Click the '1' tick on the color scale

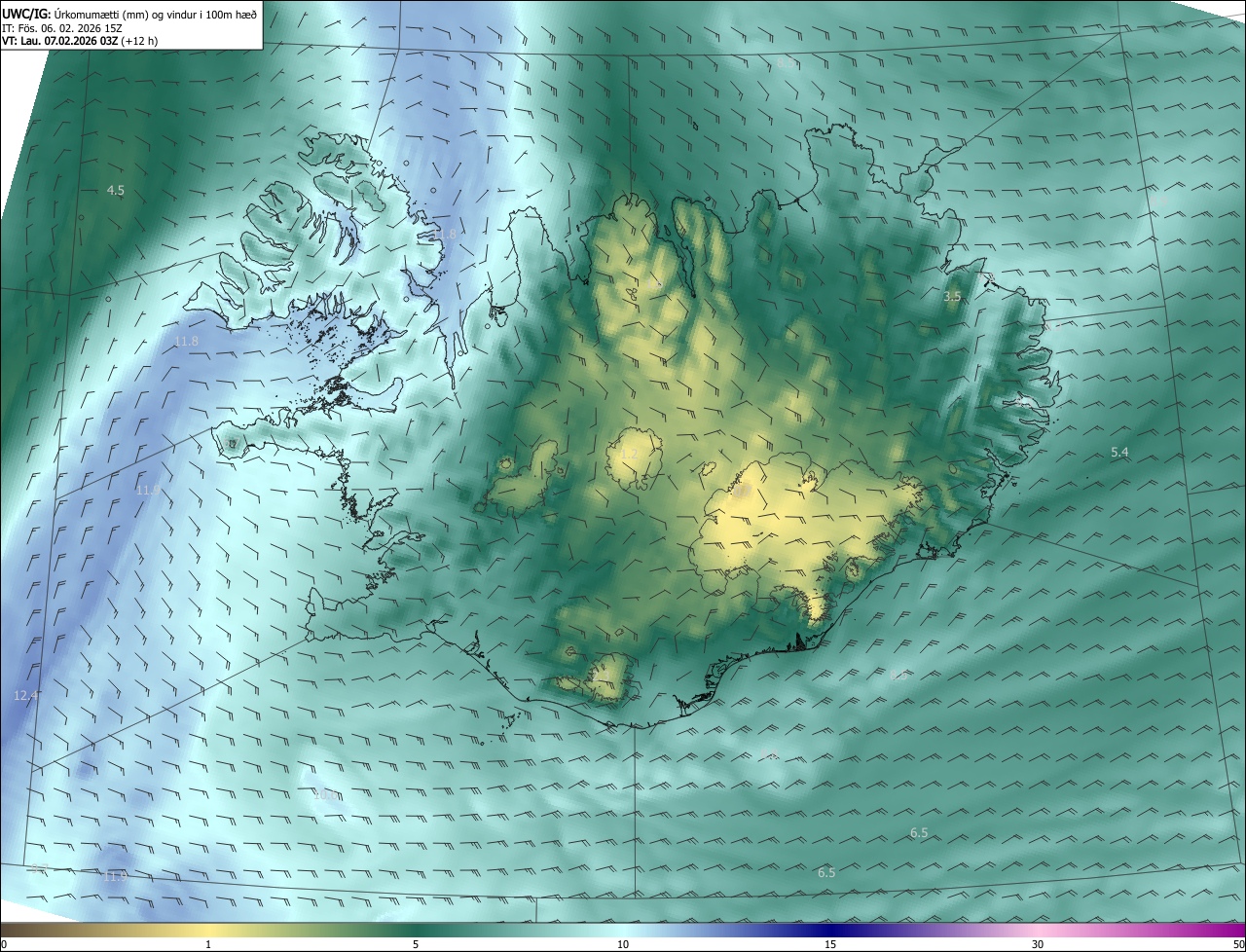[x=208, y=944]
